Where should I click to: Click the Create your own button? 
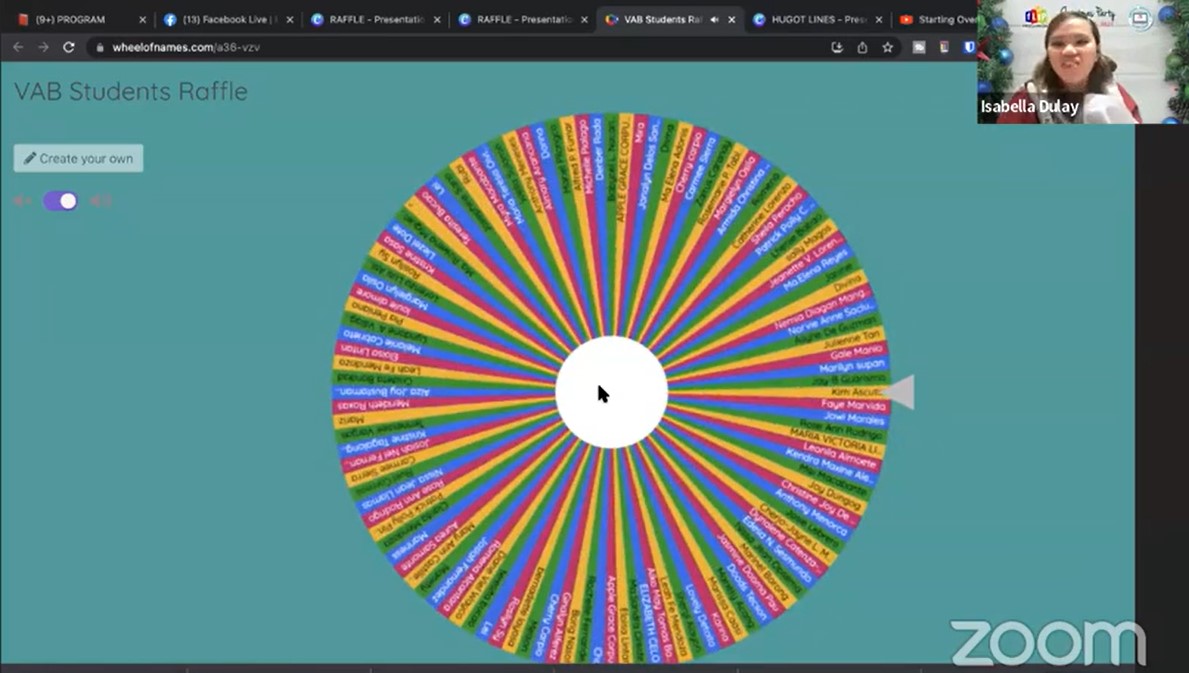point(78,158)
